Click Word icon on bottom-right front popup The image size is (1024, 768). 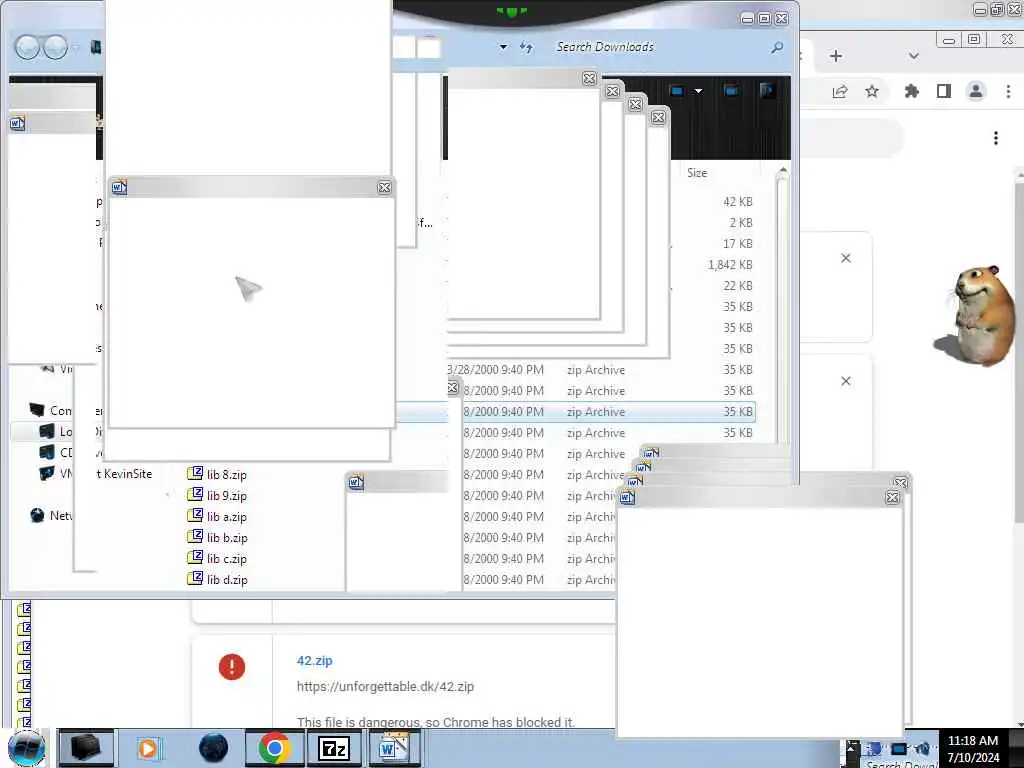pyautogui.click(x=628, y=498)
